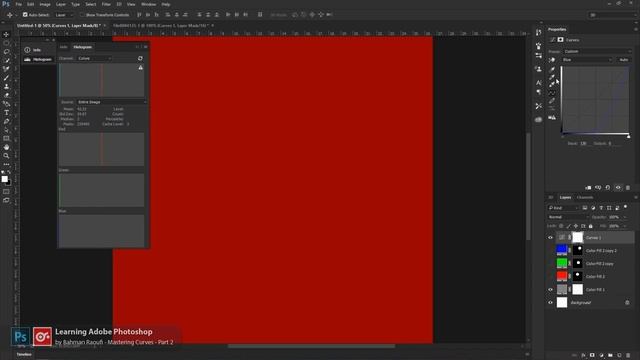Adjust the white point slider under the curve
The height and width of the screenshot is (360, 640).
629,136
